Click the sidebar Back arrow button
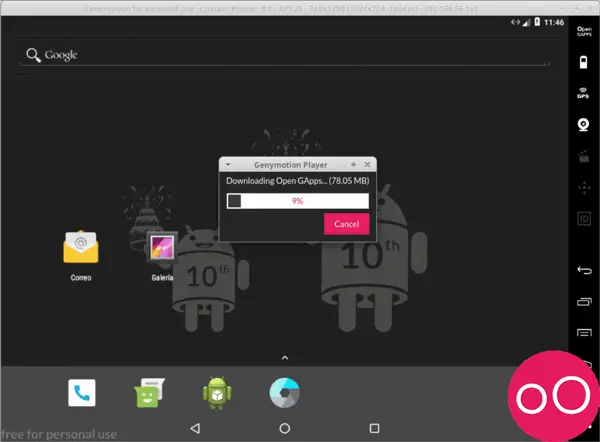This screenshot has width=600, height=442. pos(584,271)
